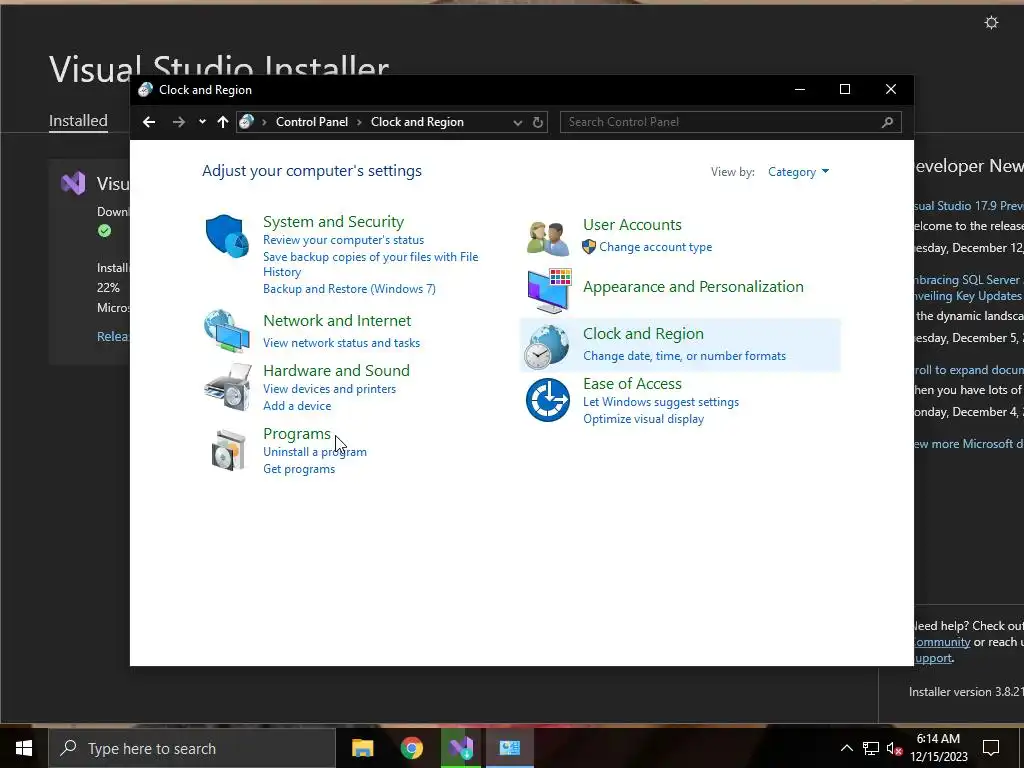Image resolution: width=1024 pixels, height=768 pixels.
Task: Open the Windows Start menu
Action: tap(24, 748)
